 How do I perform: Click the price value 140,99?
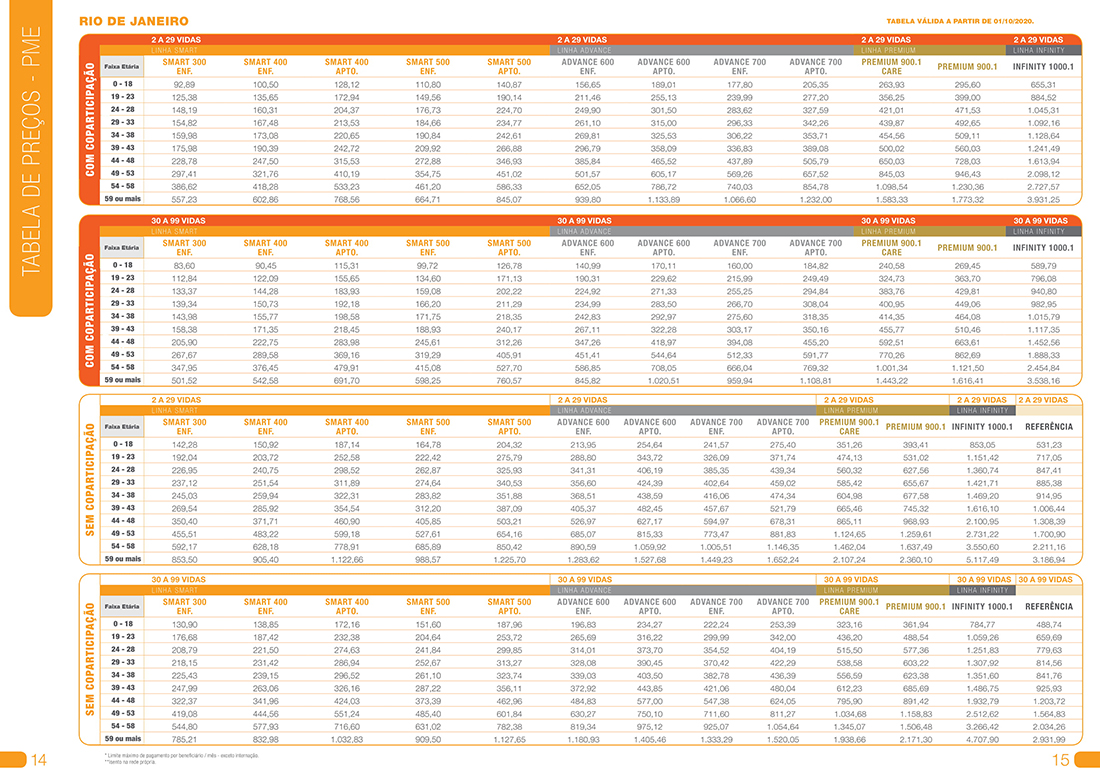tap(588, 266)
